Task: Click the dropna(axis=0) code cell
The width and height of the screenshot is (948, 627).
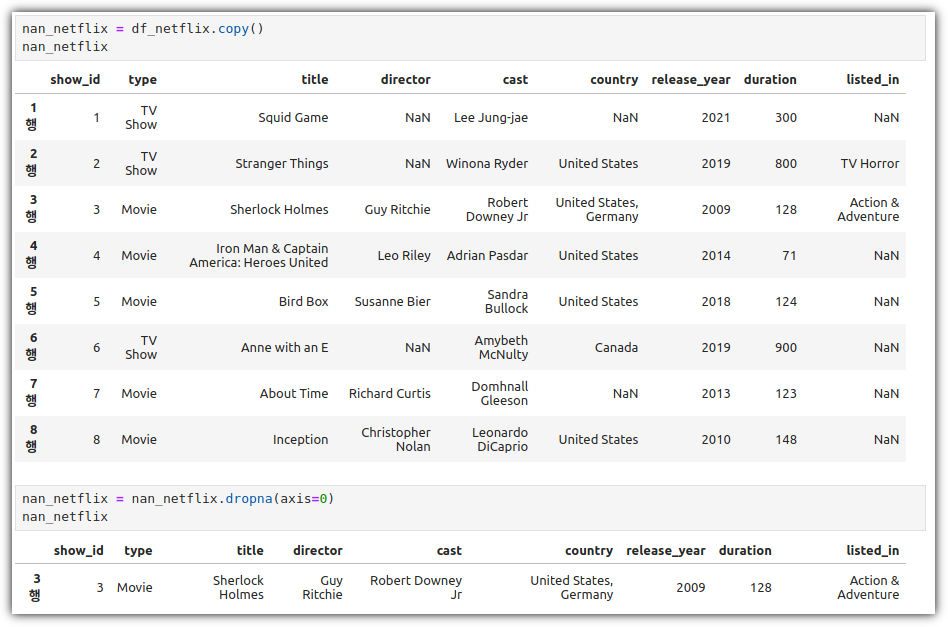Action: [x=470, y=507]
